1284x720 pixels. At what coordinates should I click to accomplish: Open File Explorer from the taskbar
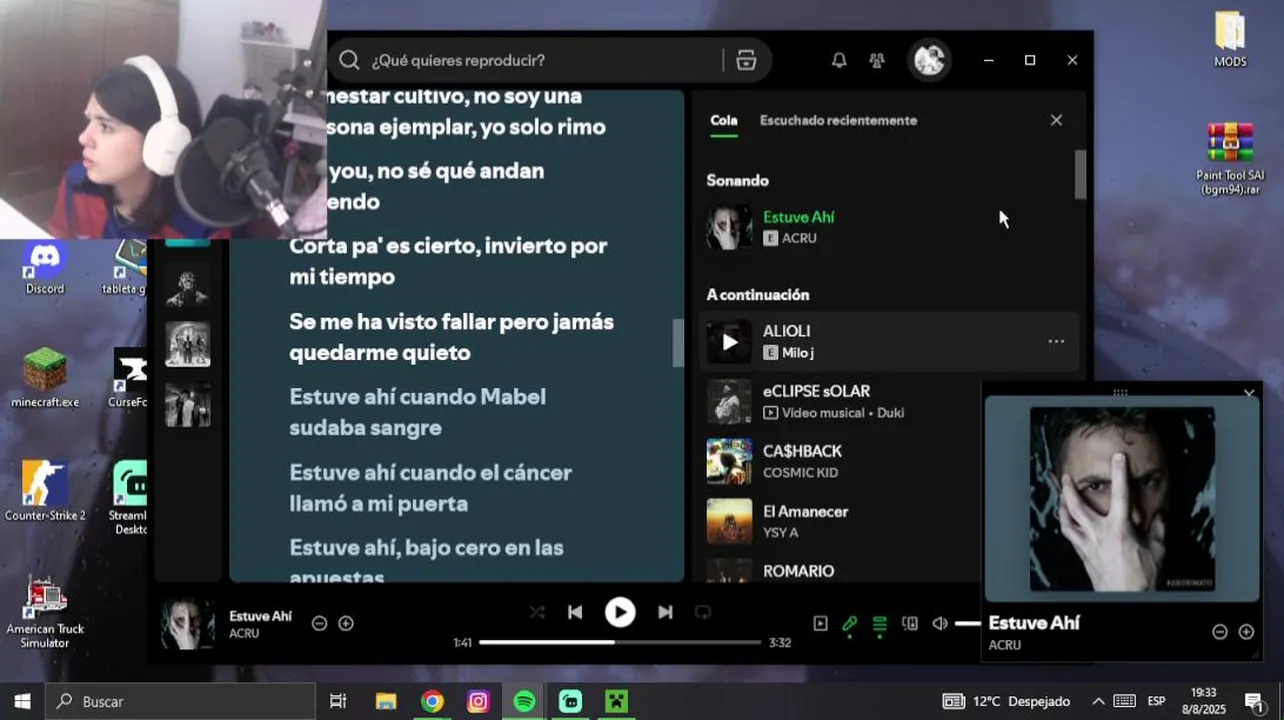tap(386, 701)
